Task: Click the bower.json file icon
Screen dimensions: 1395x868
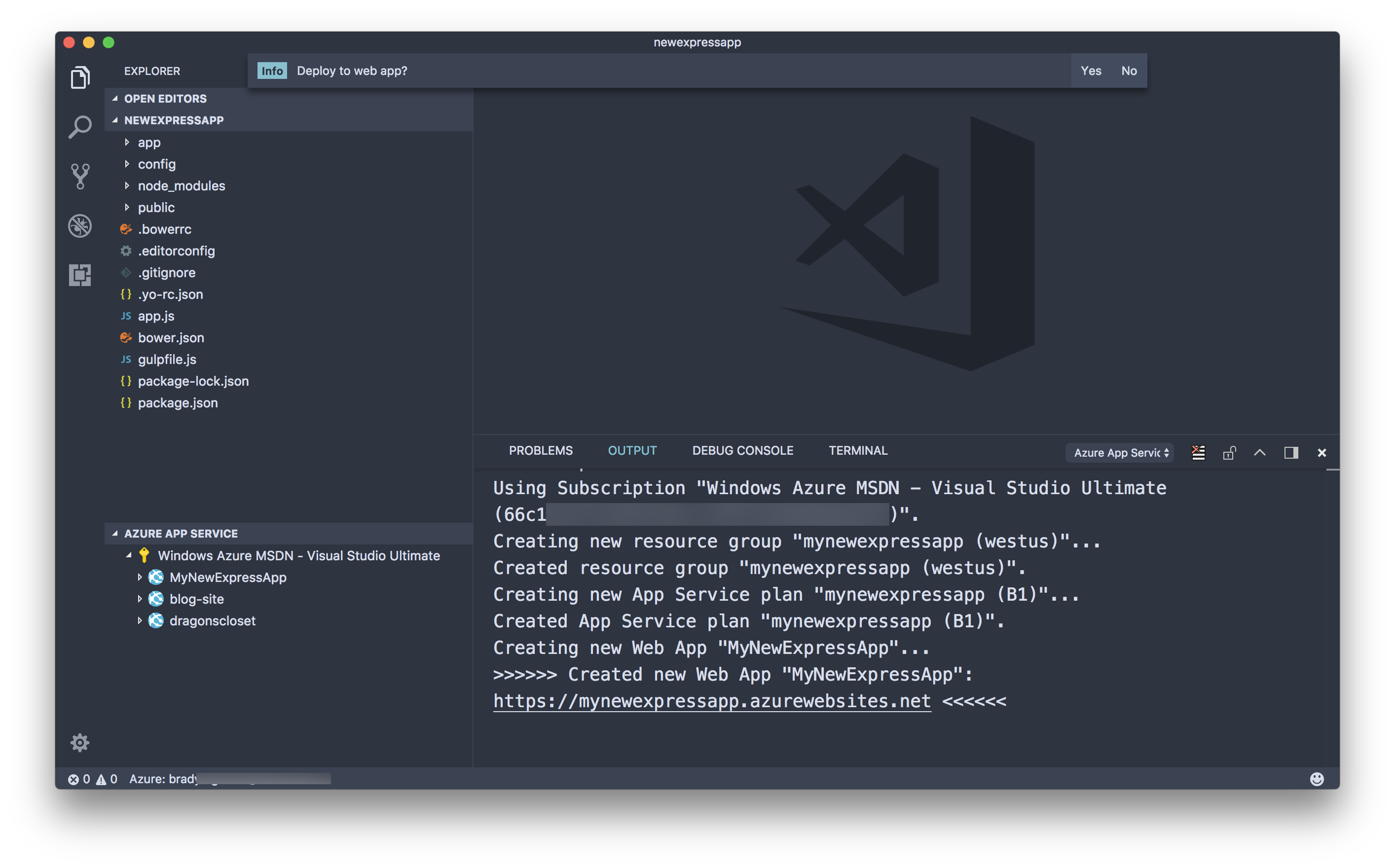Action: (x=126, y=337)
